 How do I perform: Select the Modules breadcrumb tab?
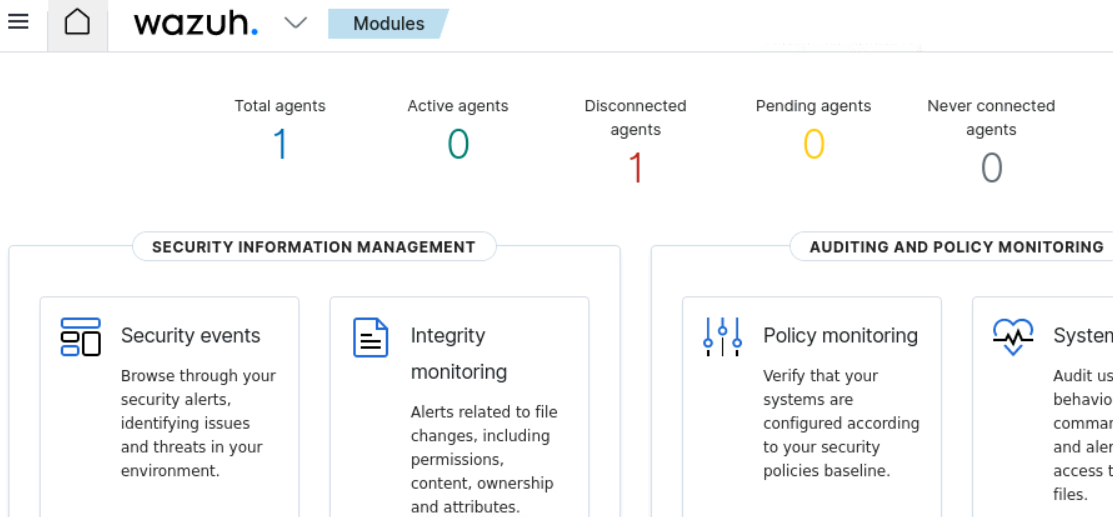click(388, 23)
